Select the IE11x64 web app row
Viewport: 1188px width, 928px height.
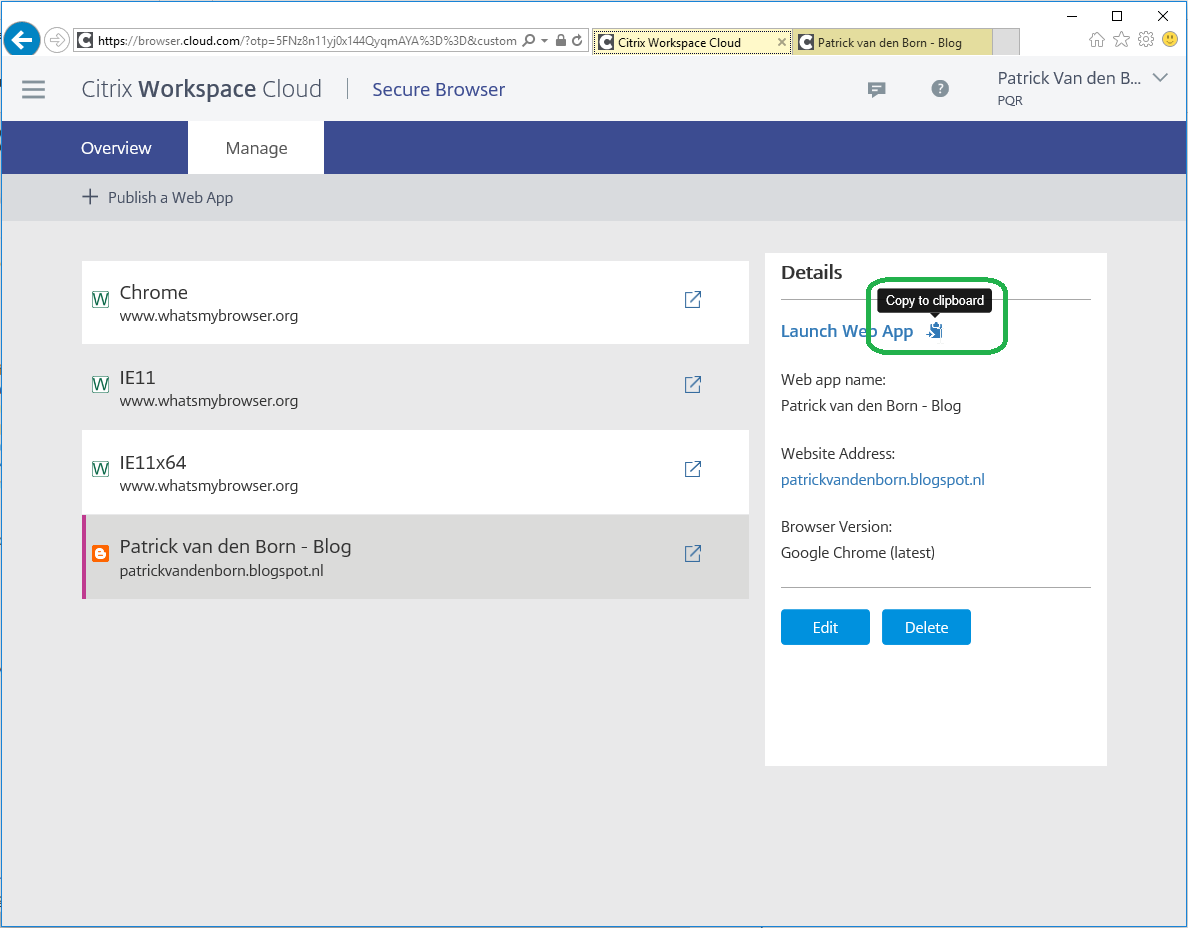pyautogui.click(x=415, y=472)
